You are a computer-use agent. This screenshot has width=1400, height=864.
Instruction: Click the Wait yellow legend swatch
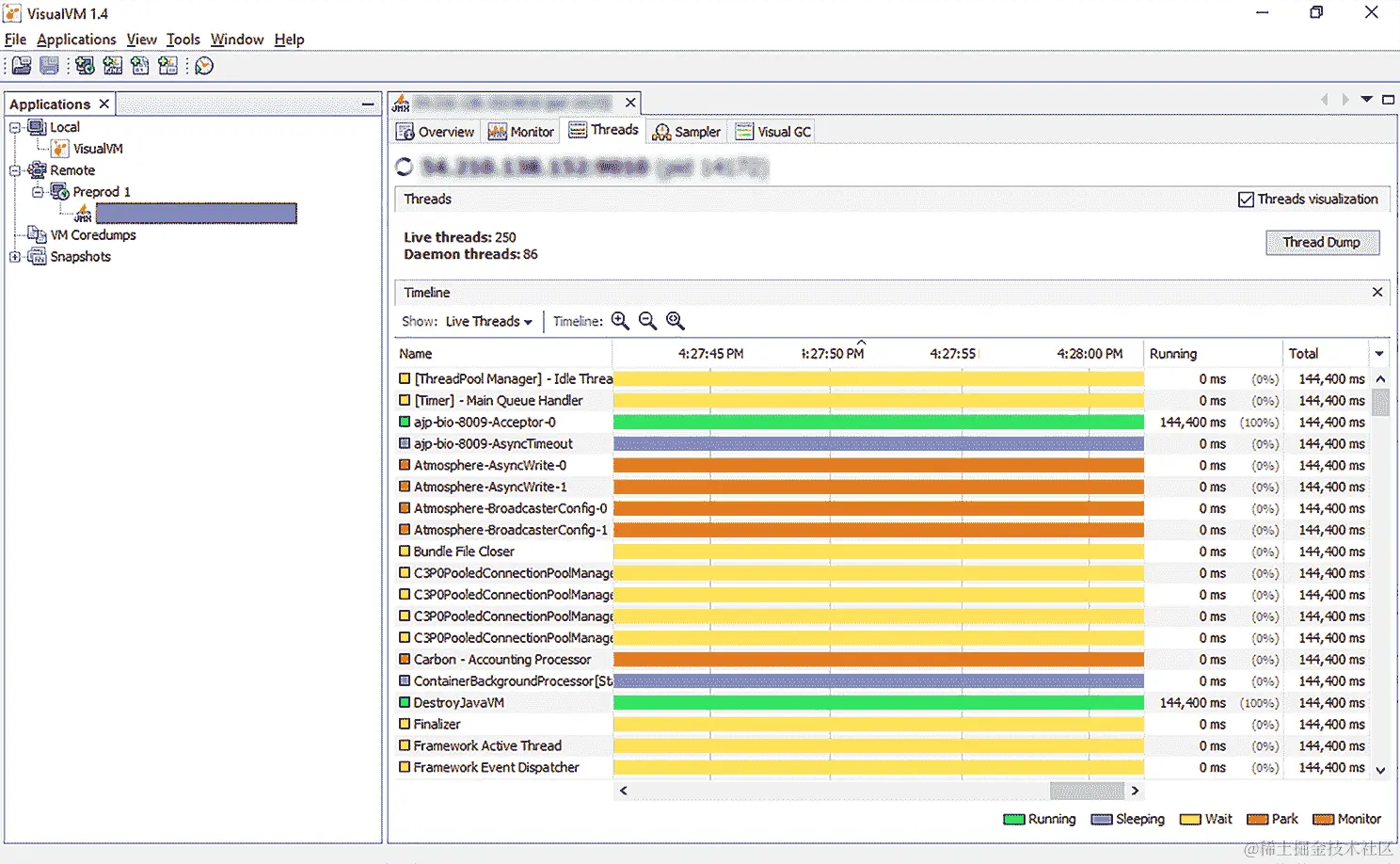tap(1190, 820)
